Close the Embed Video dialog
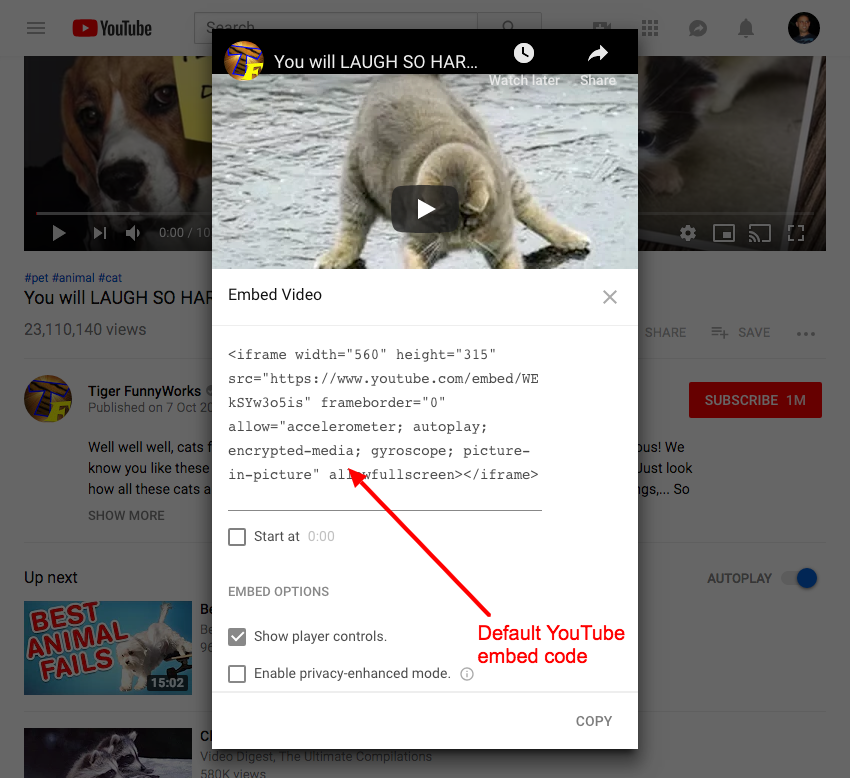850x778 pixels. coord(610,297)
